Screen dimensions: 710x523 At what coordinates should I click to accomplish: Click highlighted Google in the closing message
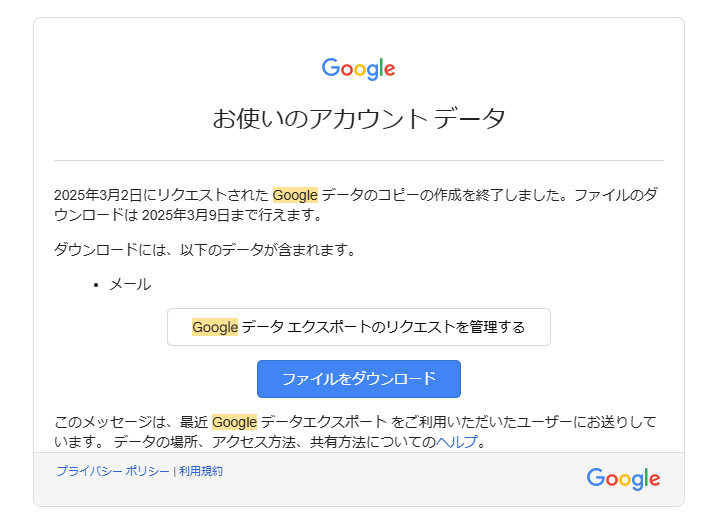(235, 422)
